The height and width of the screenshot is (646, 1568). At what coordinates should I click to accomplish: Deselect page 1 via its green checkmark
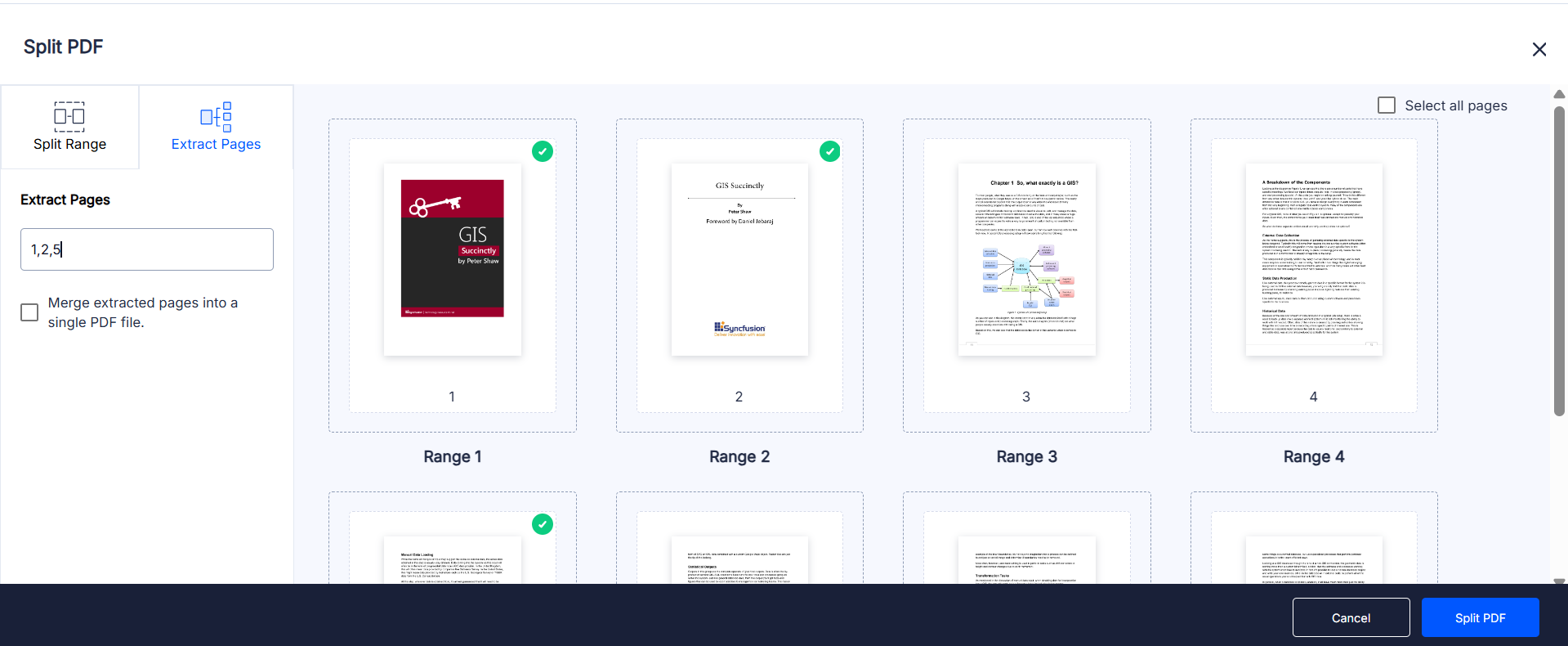pos(543,151)
